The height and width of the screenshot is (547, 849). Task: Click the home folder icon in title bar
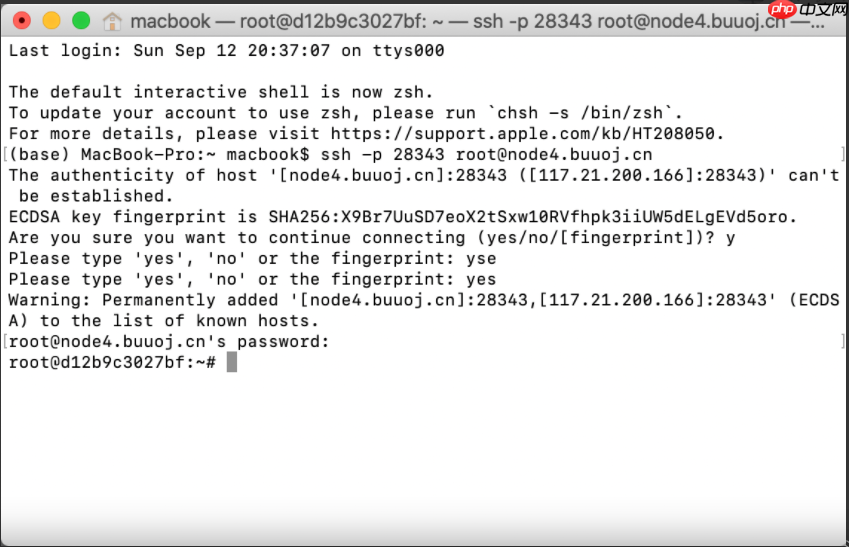pos(113,20)
